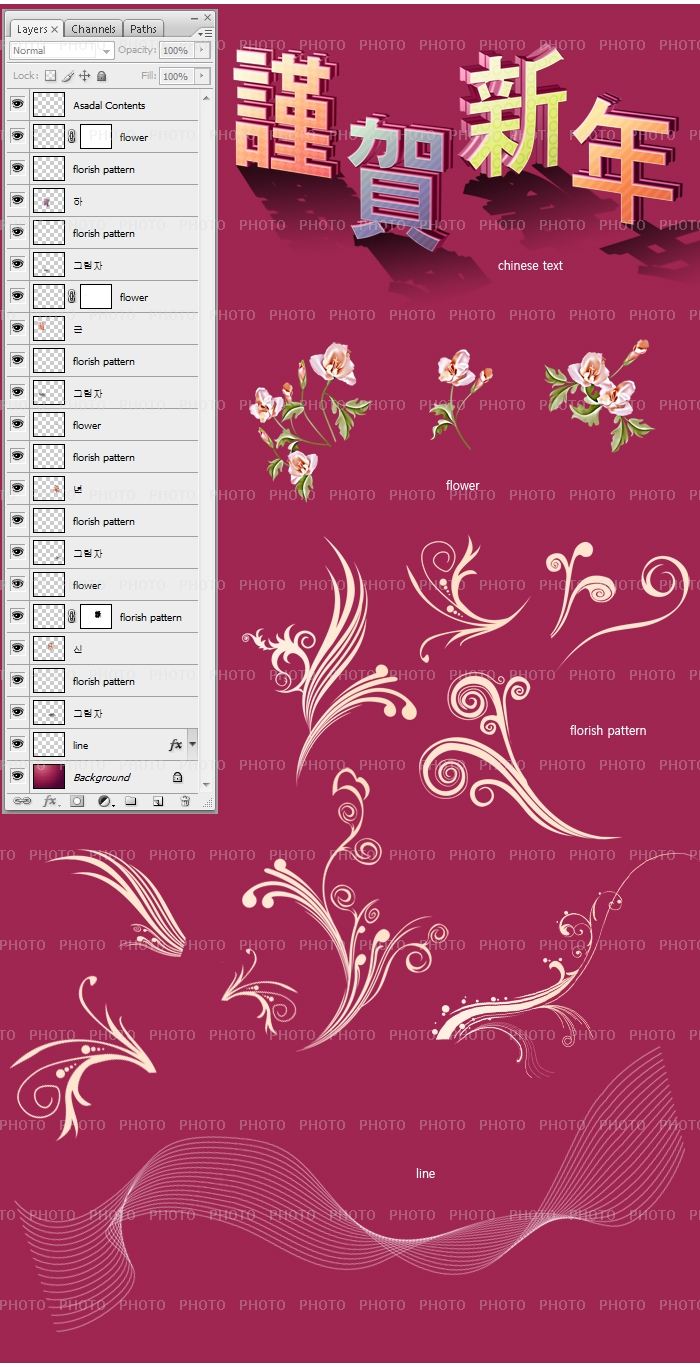Open the Normal blend mode dropdown
Screen dimensions: 700x1368
point(62,51)
